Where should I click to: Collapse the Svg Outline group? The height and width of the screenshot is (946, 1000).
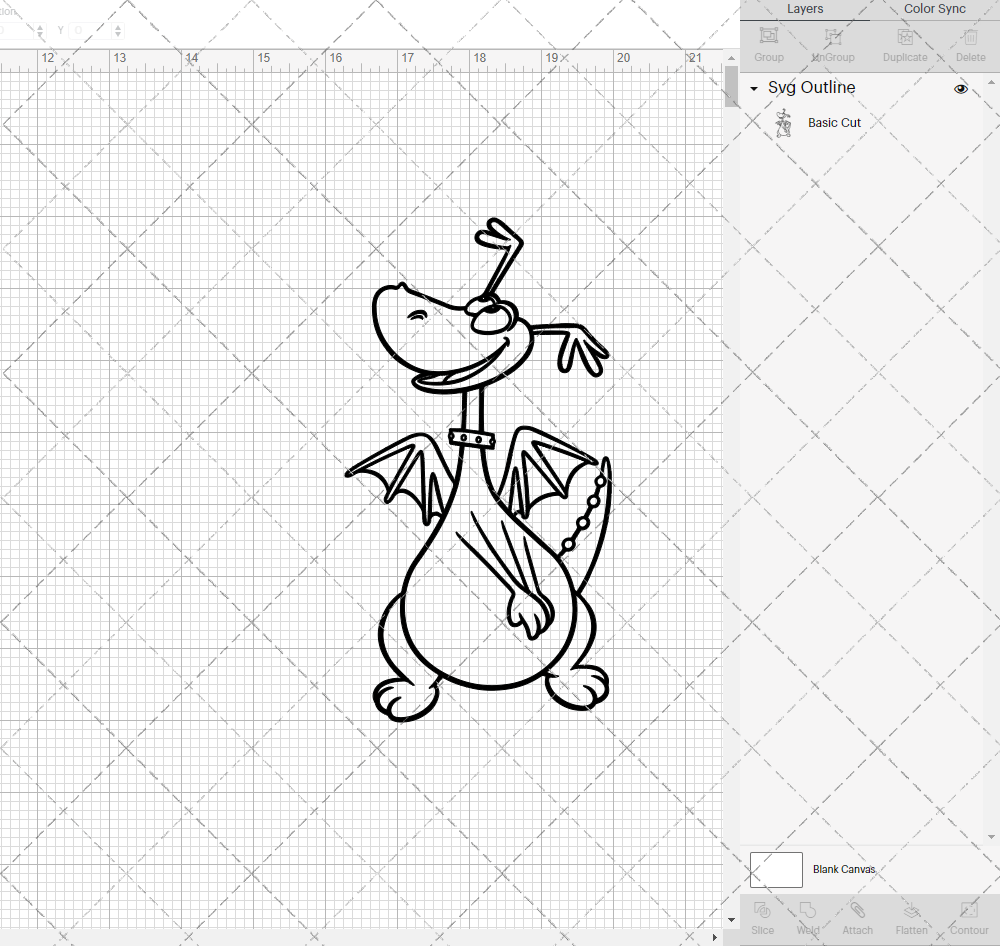point(754,89)
